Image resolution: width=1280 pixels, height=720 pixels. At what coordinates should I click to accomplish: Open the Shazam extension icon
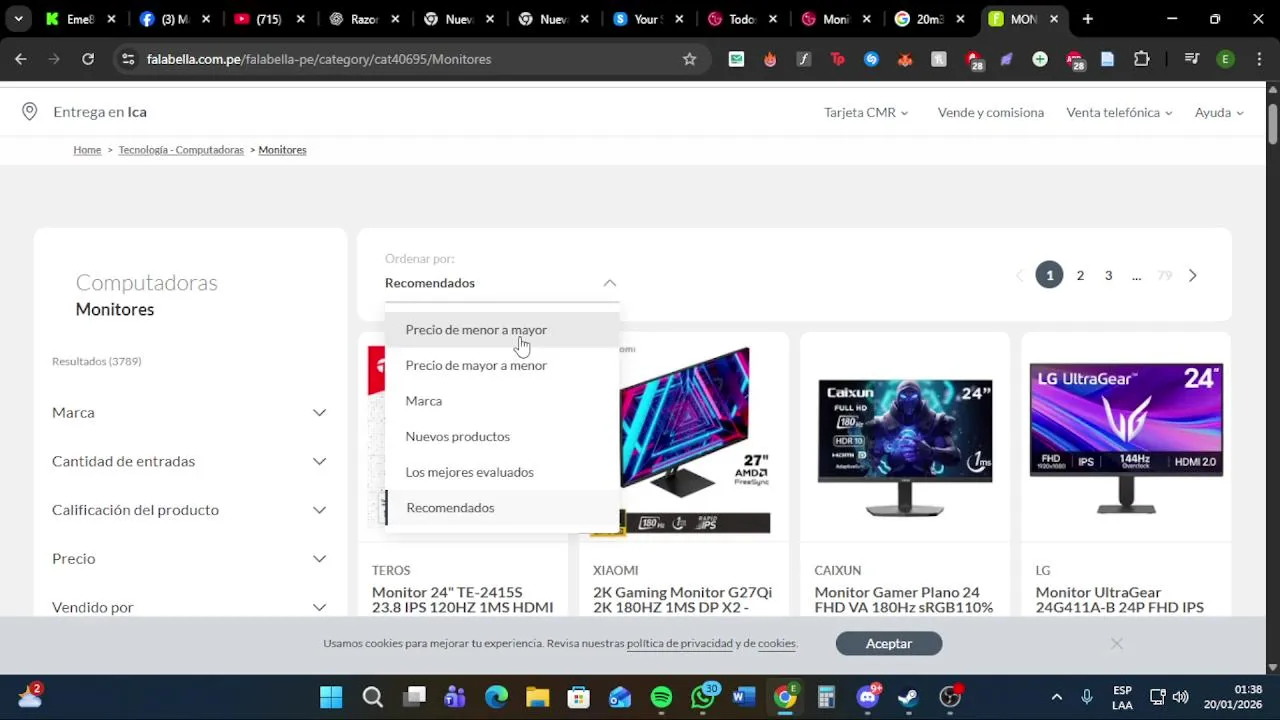pos(871,59)
